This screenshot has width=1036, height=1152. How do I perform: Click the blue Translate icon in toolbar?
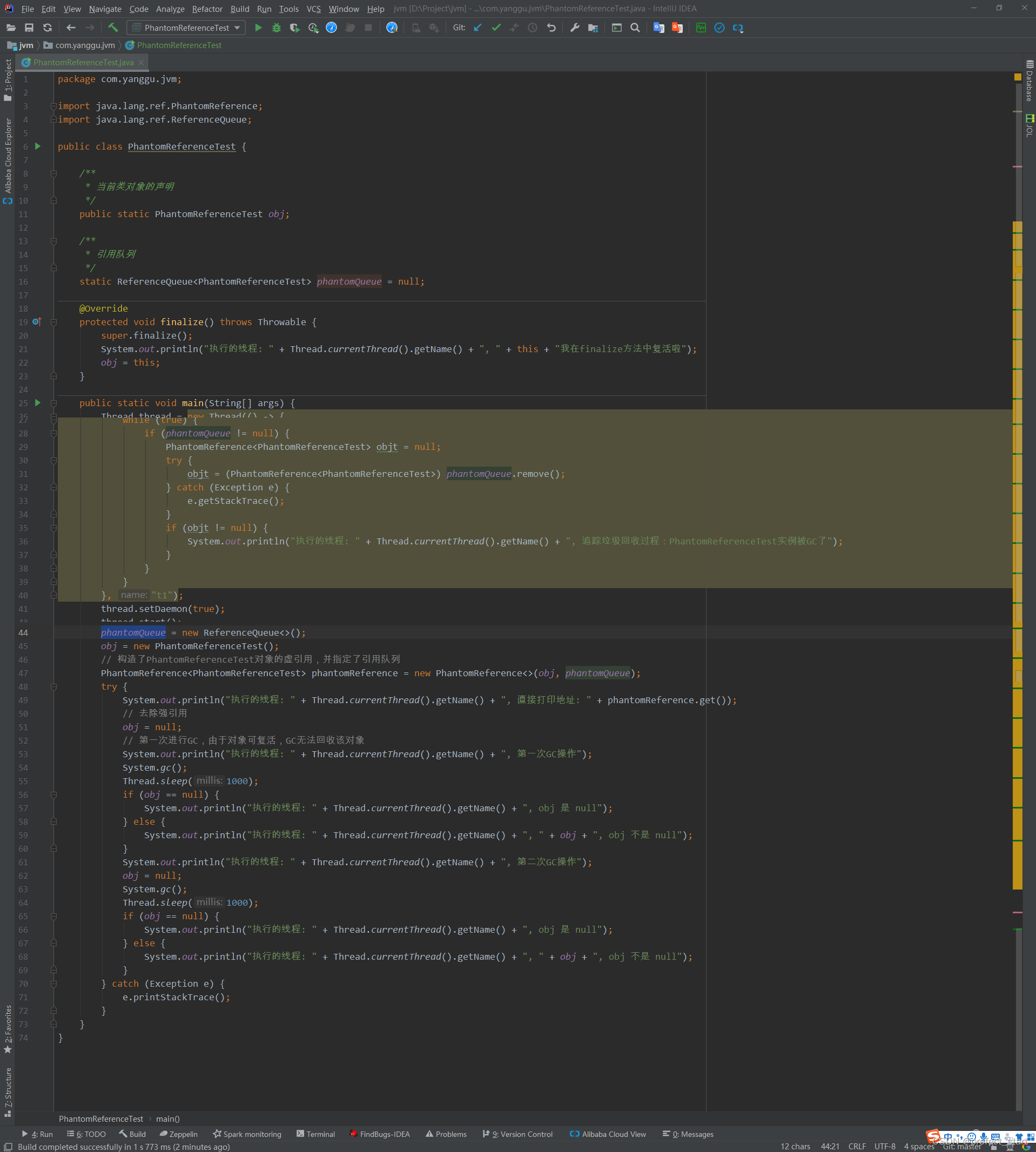click(659, 28)
